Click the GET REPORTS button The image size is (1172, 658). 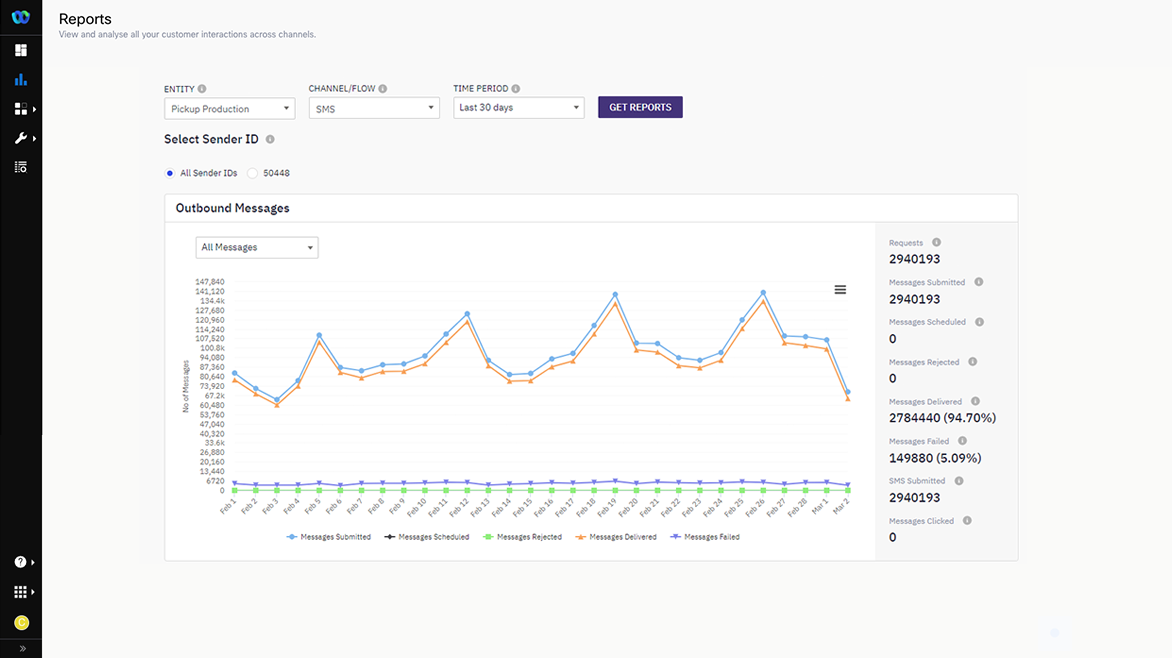point(640,107)
